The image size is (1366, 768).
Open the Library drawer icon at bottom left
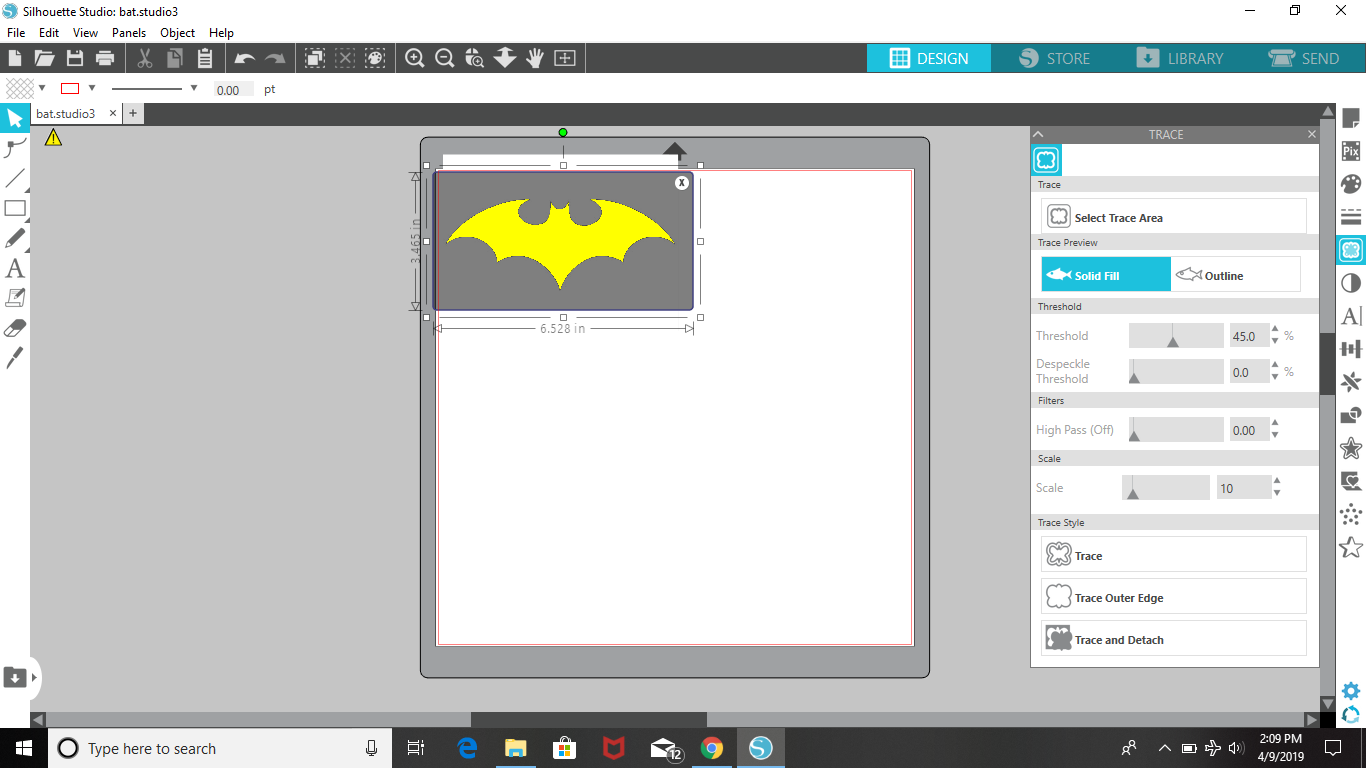point(15,677)
